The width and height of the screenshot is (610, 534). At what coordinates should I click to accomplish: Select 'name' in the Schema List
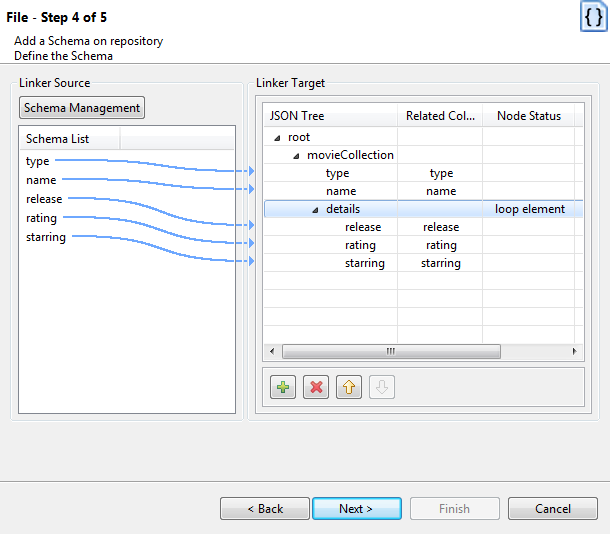(x=41, y=180)
